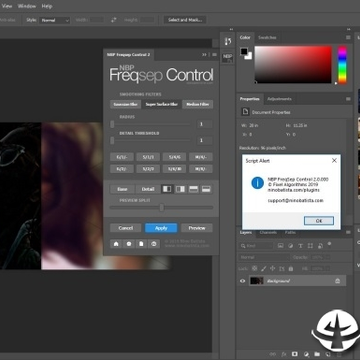Open the NBP panel icon in the dock
Image resolution: width=360 pixels, height=360 pixels.
pos(228,57)
